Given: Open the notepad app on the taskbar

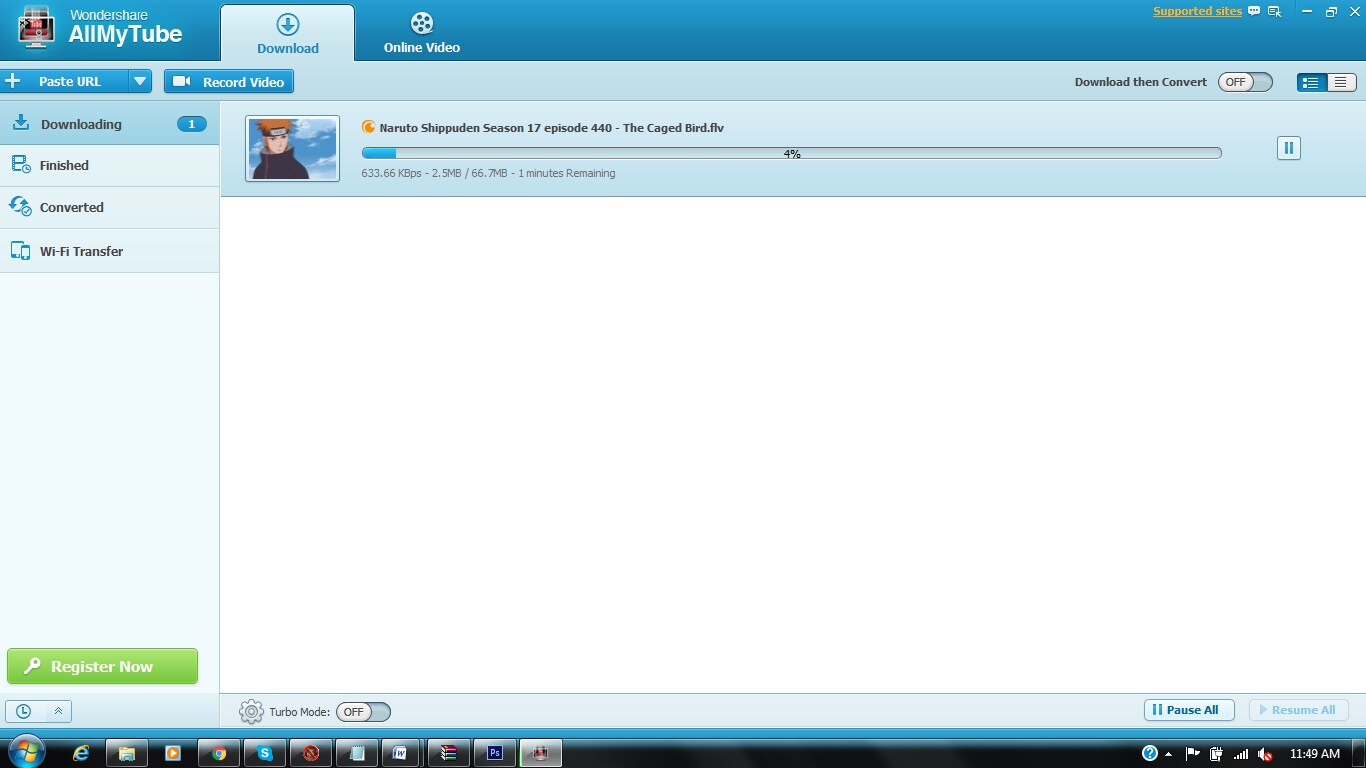Looking at the screenshot, I should point(357,753).
